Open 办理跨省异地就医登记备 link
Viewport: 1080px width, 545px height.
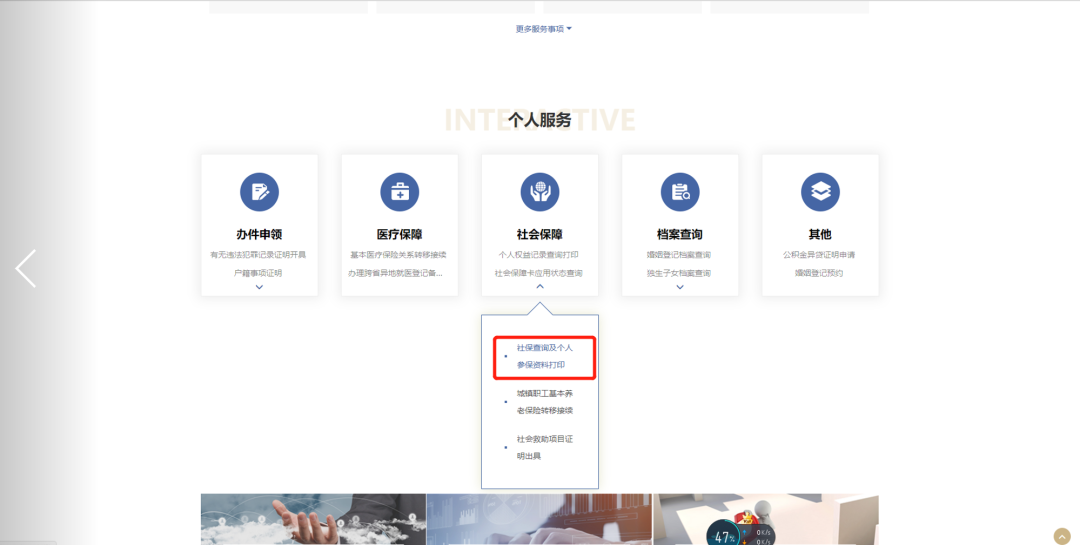(x=395, y=273)
